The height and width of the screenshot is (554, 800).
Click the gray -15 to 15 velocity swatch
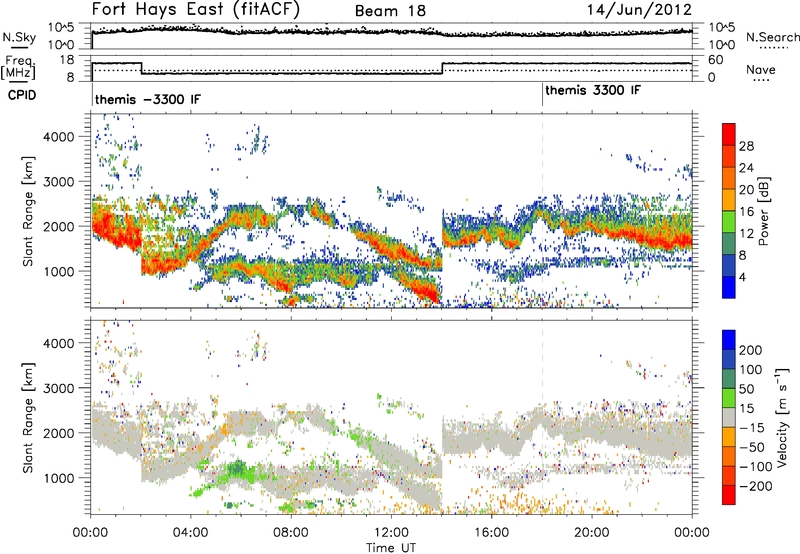point(729,417)
